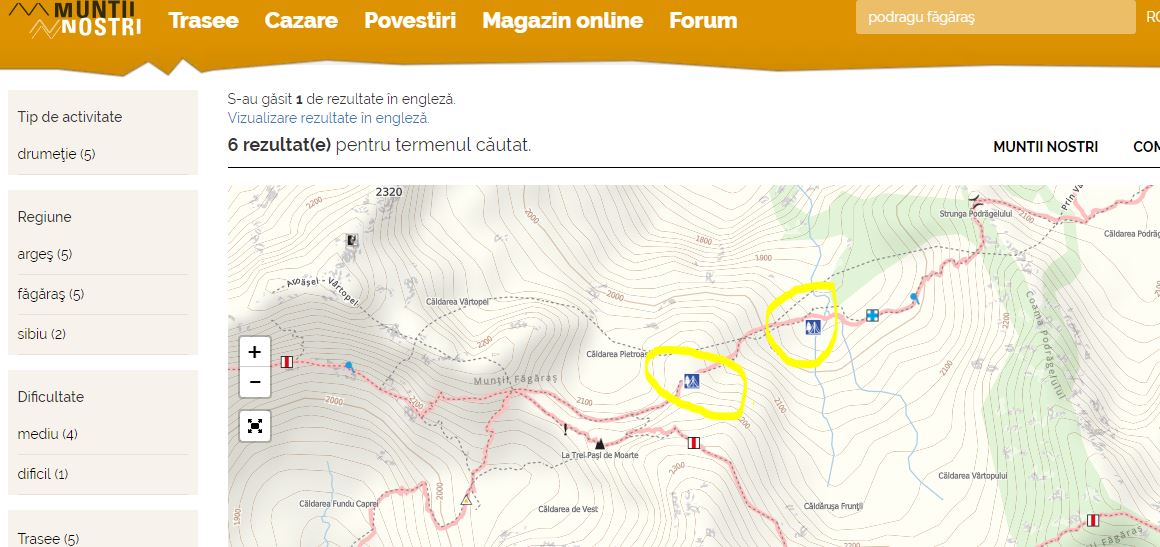1160x547 pixels.
Task: Click the blue square dotted-cross map marker
Action: pos(872,315)
